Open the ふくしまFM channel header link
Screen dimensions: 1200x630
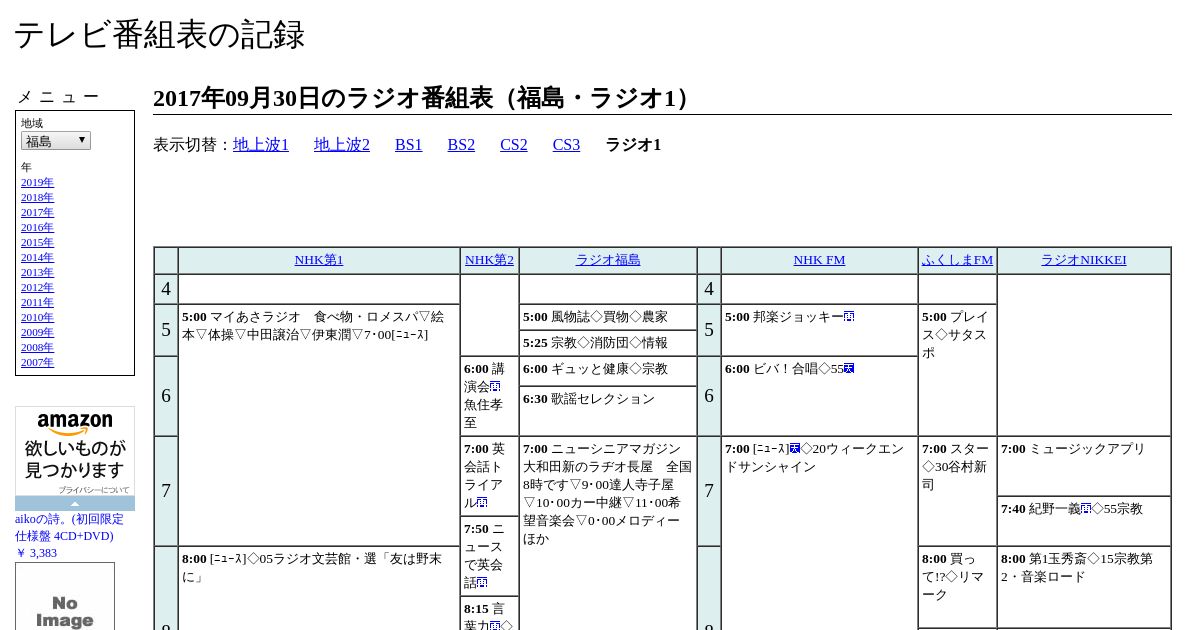pyautogui.click(x=957, y=260)
